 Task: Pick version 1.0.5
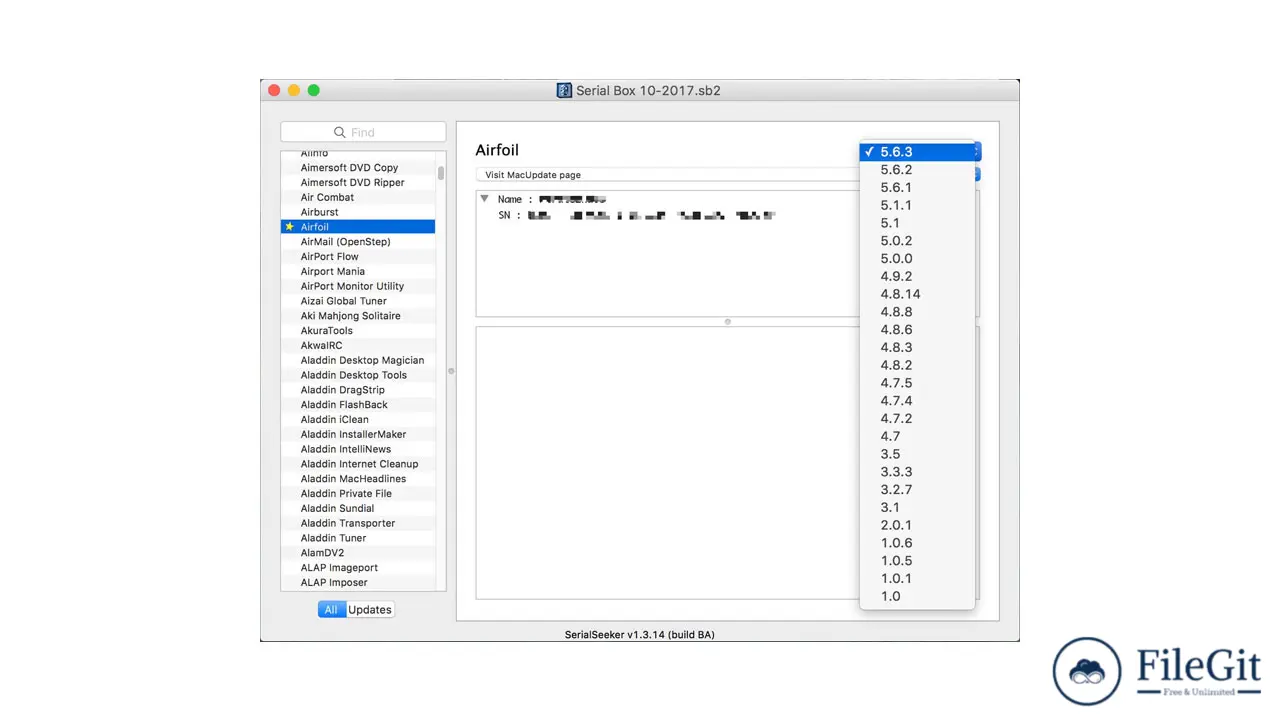[917, 560]
